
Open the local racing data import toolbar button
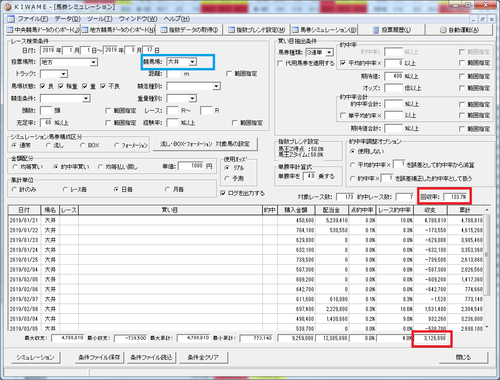tap(118, 30)
